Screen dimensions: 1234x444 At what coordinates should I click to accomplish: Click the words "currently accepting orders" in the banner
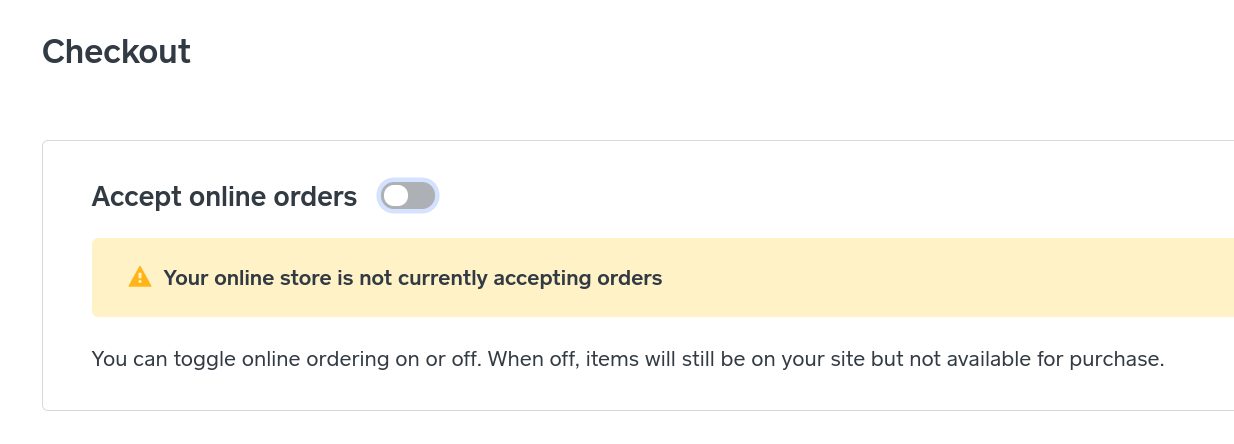[530, 278]
